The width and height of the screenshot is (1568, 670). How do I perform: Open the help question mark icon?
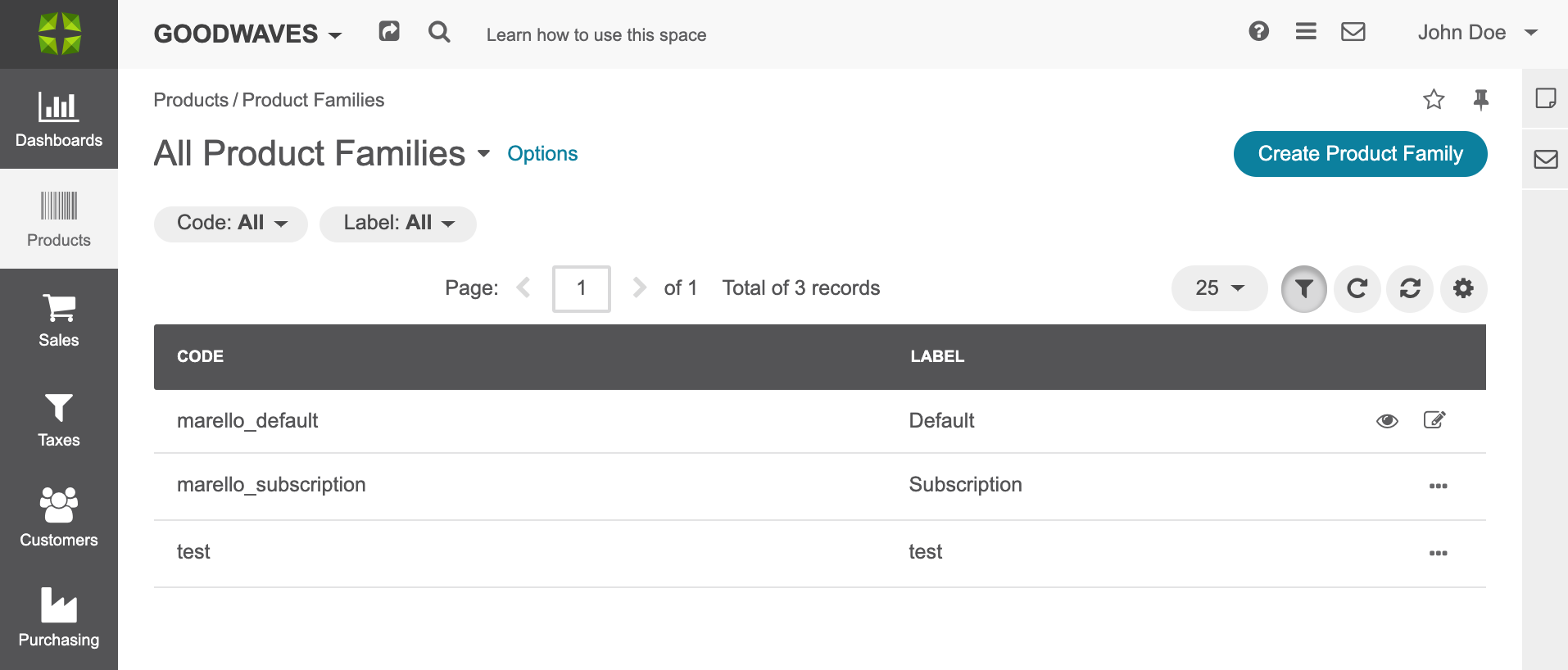pos(1259,31)
